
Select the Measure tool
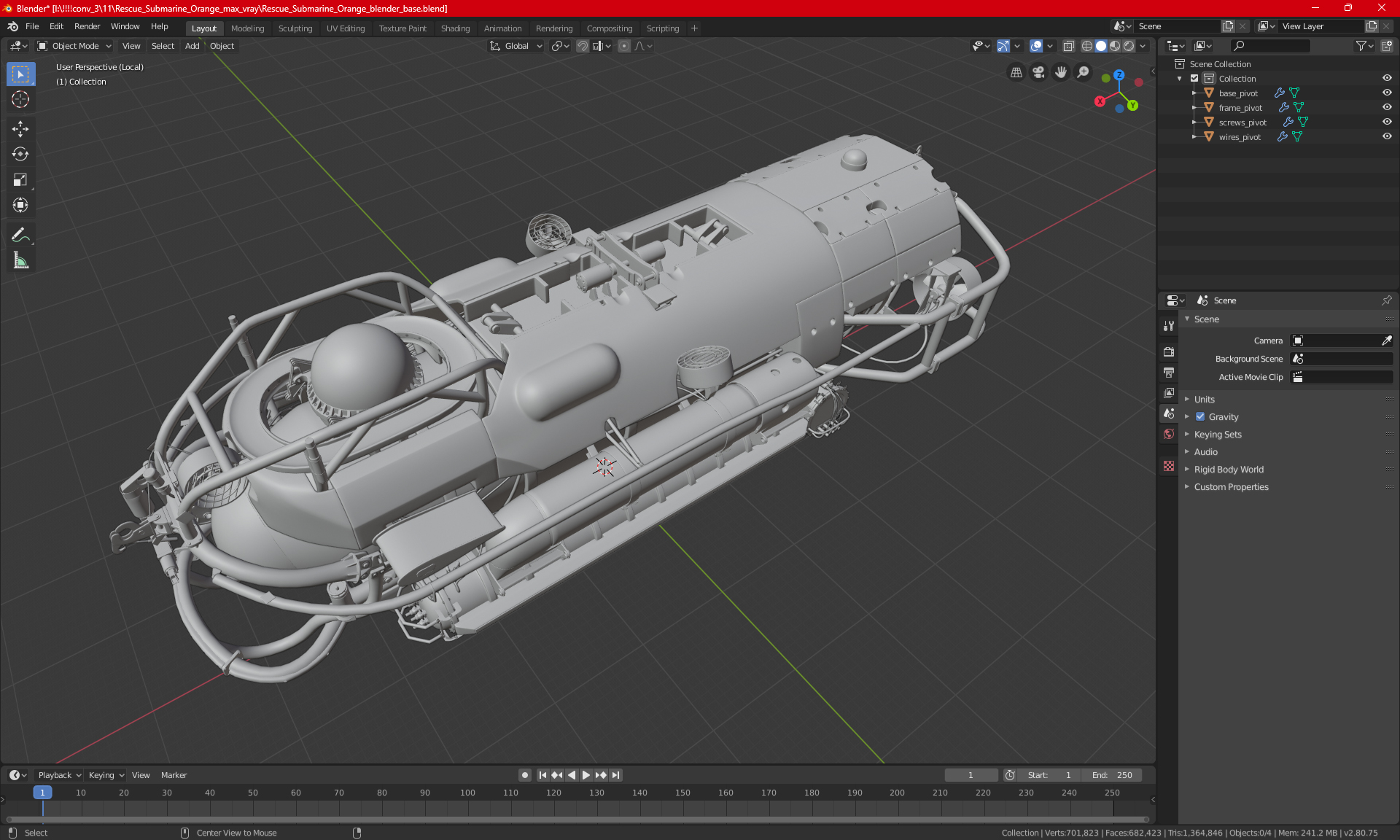click(20, 260)
